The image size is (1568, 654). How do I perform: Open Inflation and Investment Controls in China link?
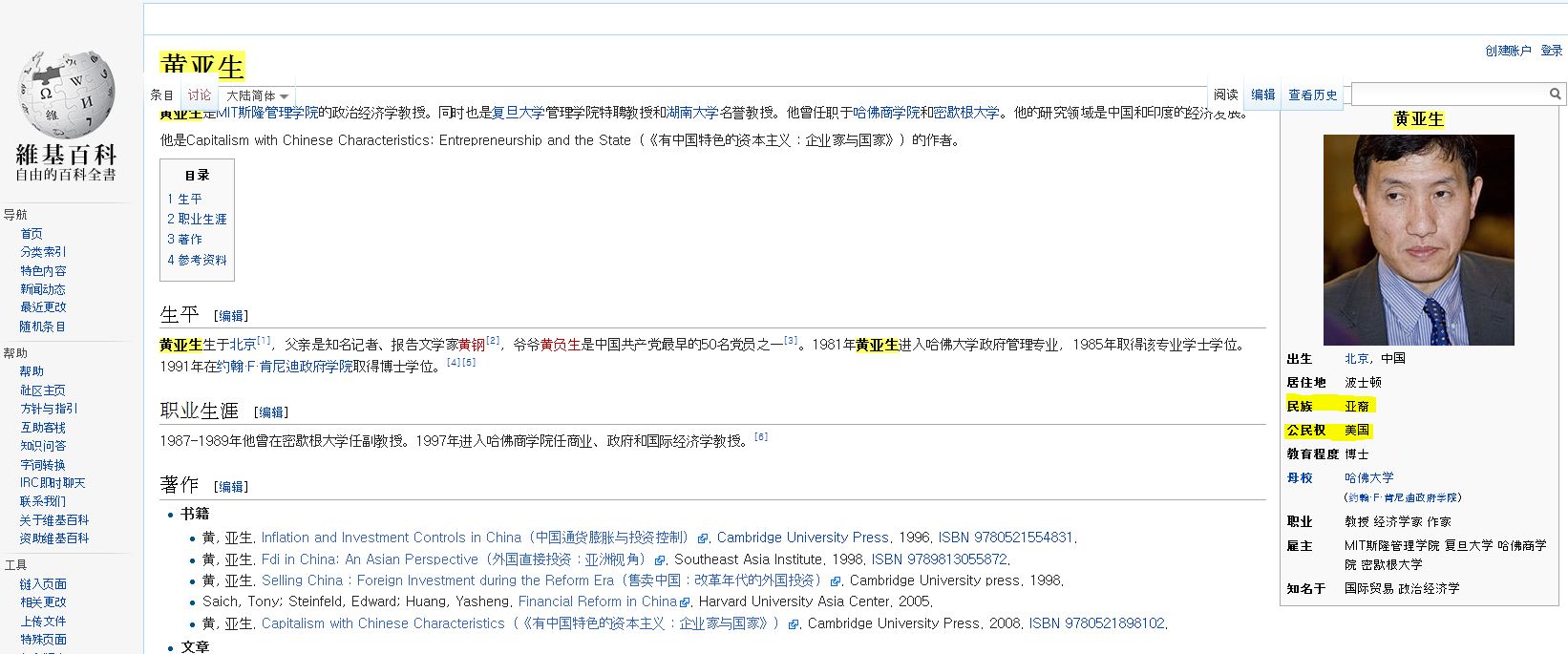478,538
